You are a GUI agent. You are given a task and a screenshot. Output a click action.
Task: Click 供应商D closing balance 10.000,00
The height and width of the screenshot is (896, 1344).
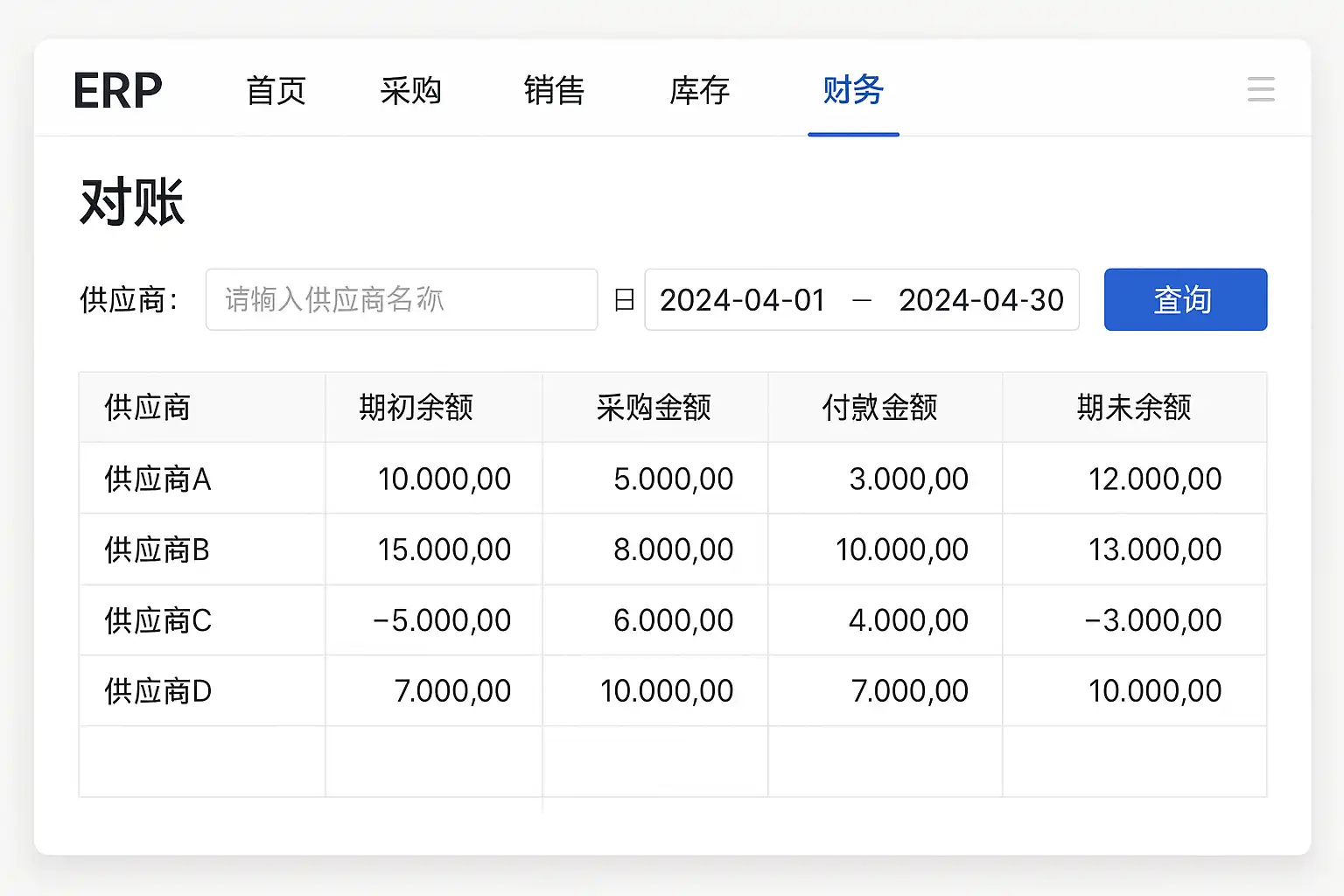(1154, 691)
